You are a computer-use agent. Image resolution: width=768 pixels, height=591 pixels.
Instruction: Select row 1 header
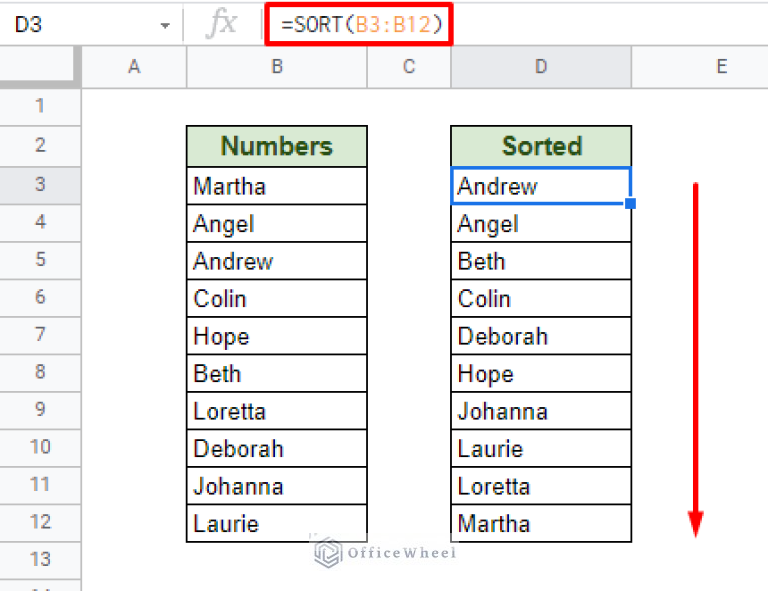click(x=40, y=106)
